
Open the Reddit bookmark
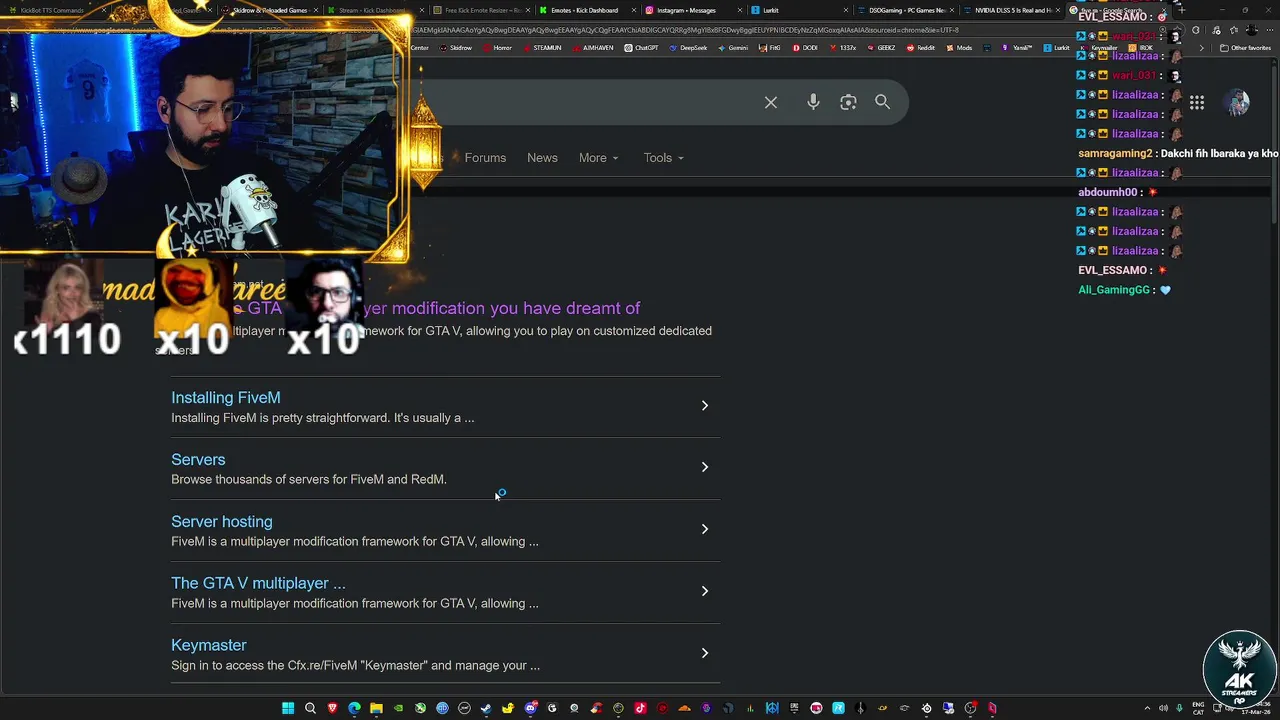click(920, 48)
